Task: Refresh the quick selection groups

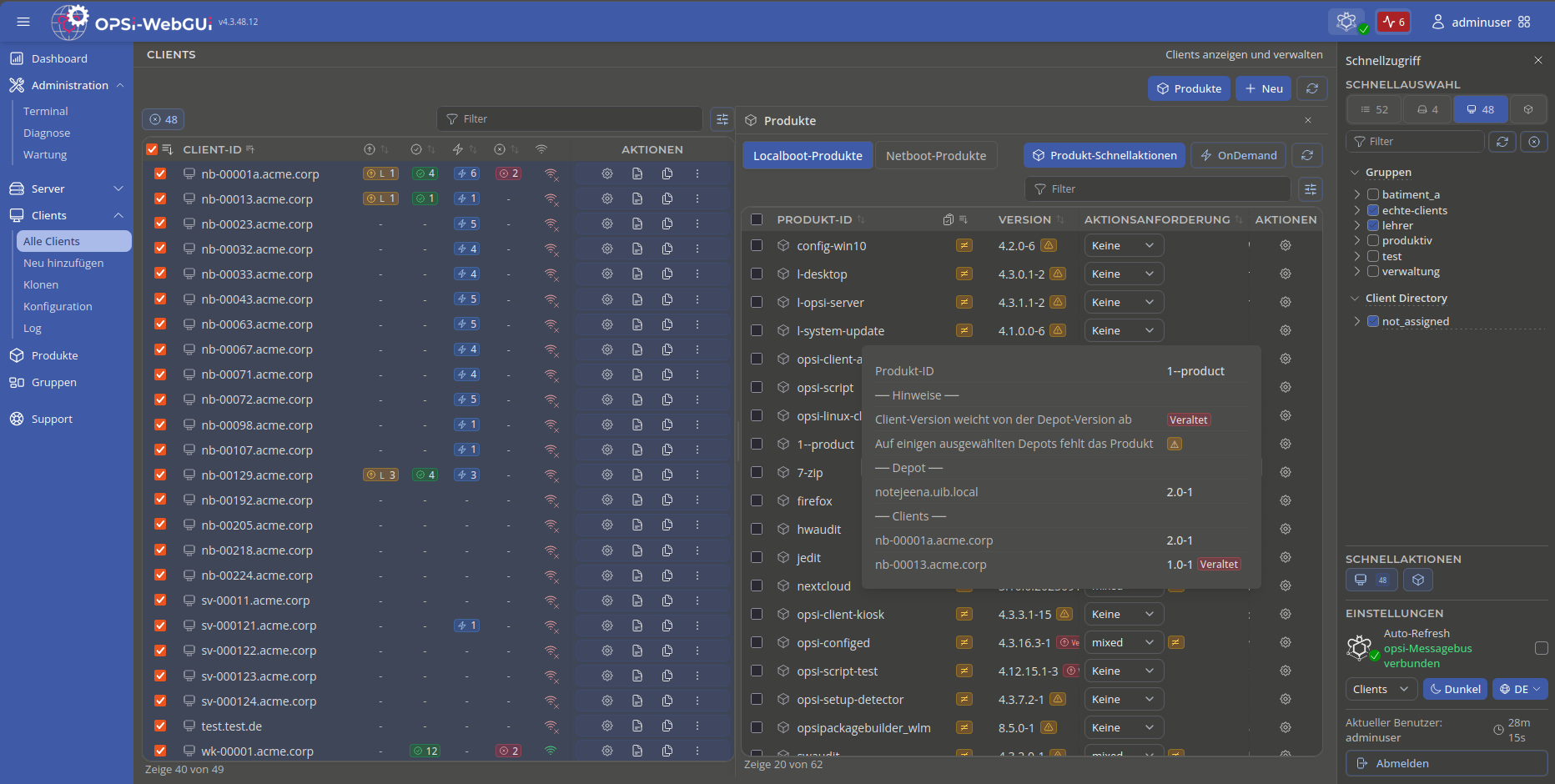Action: coord(1502,142)
